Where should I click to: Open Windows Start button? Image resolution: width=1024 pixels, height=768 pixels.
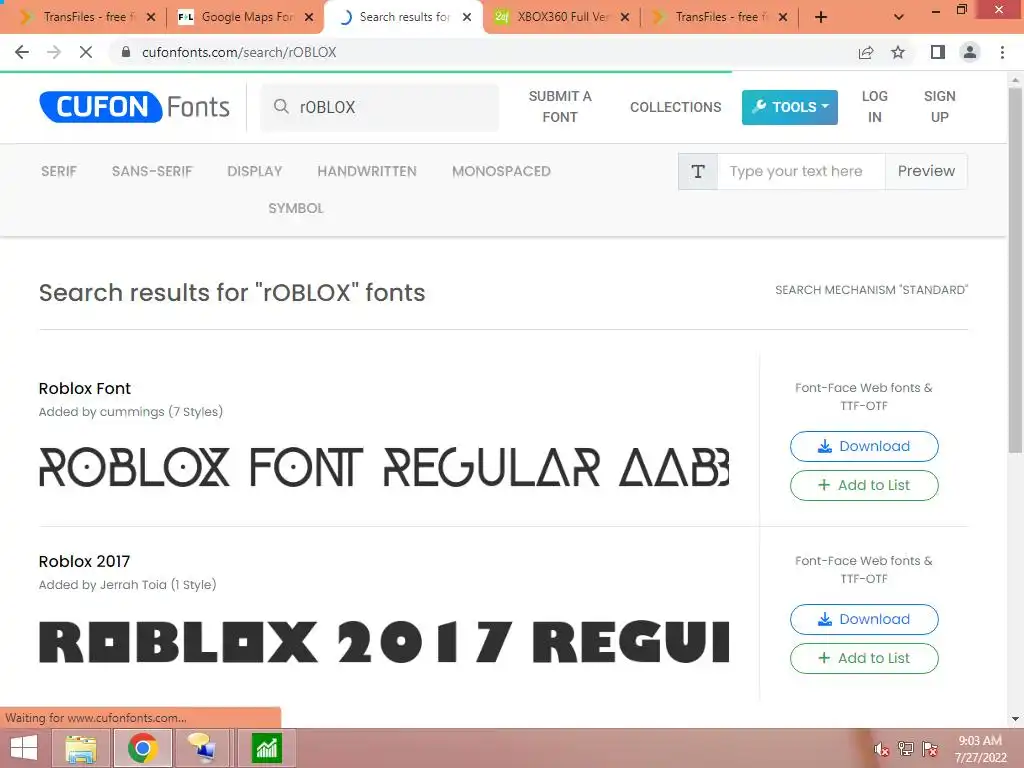point(24,748)
